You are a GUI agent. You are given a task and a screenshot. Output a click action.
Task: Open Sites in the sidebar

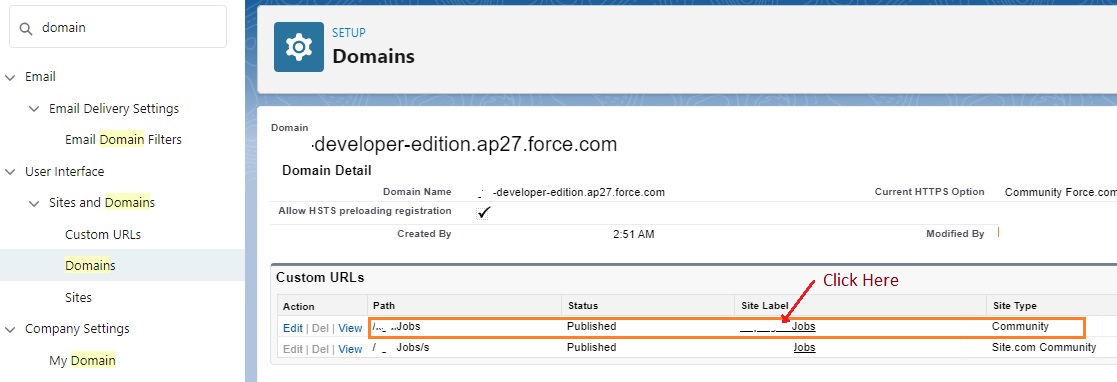[x=78, y=297]
